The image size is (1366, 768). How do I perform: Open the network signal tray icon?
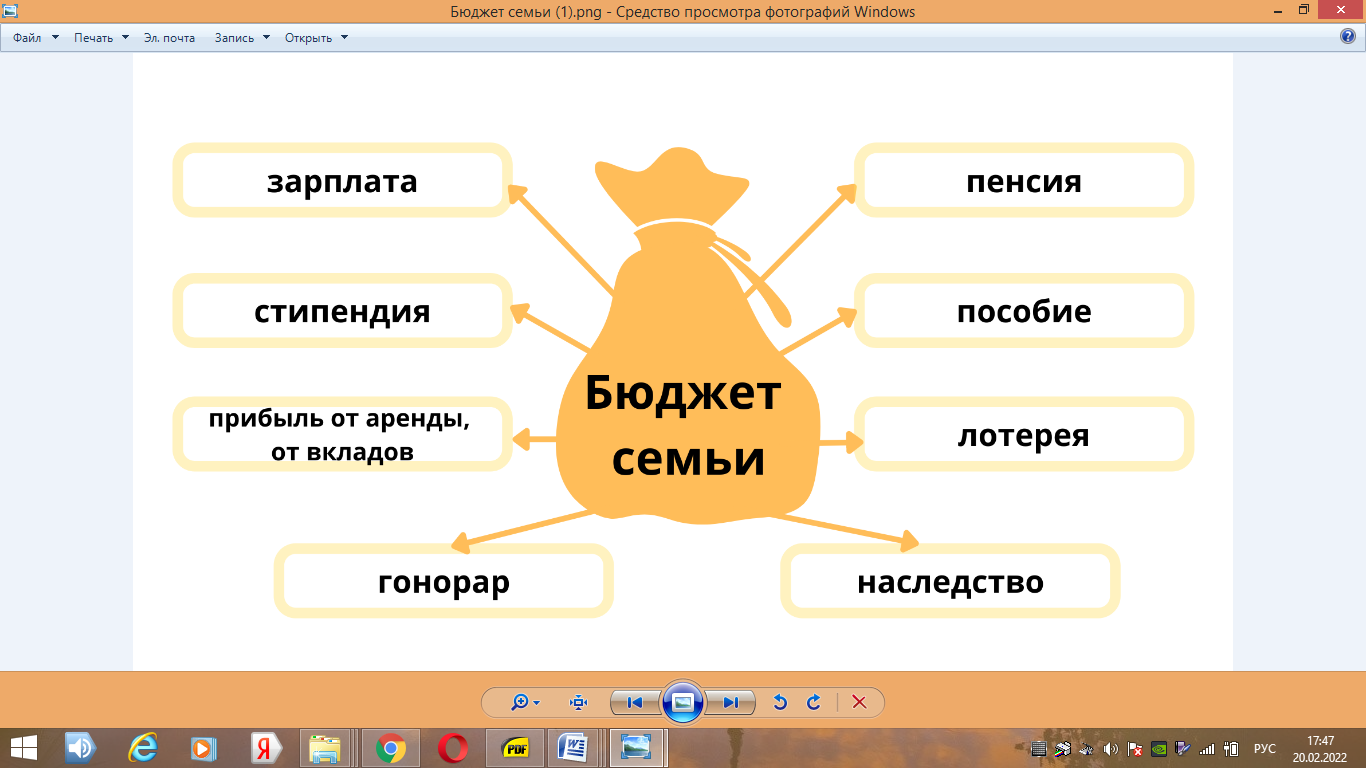point(1207,748)
